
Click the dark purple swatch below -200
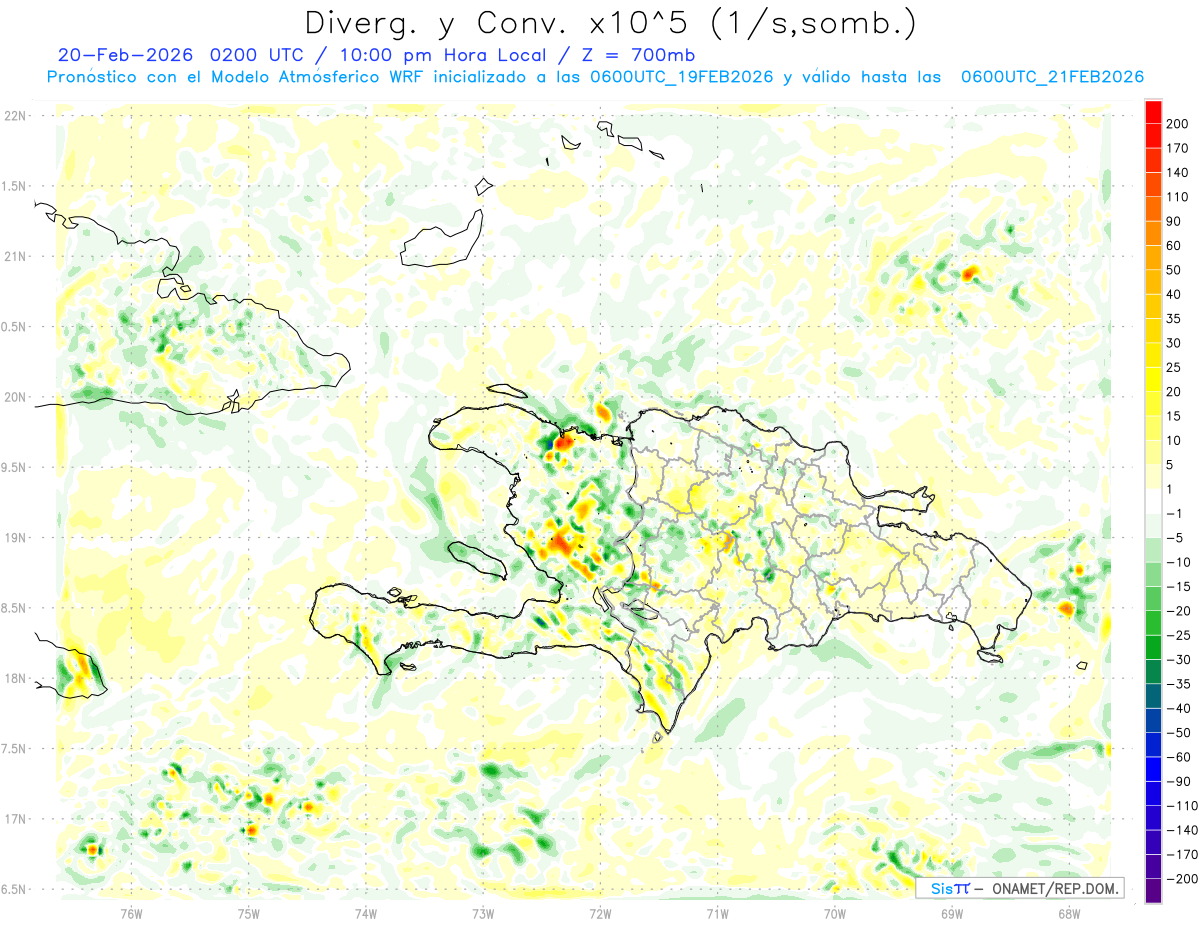coord(1154,891)
